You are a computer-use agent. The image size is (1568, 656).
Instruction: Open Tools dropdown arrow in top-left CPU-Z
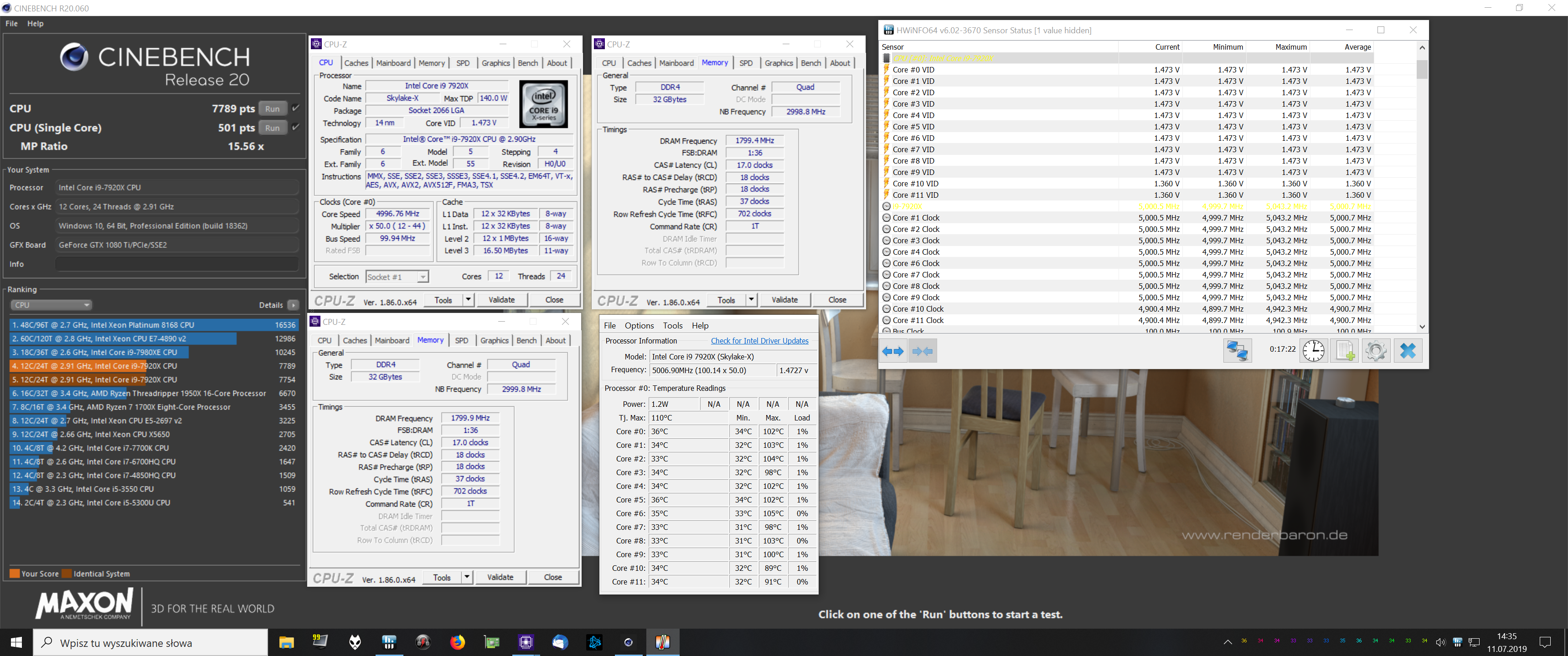[468, 299]
